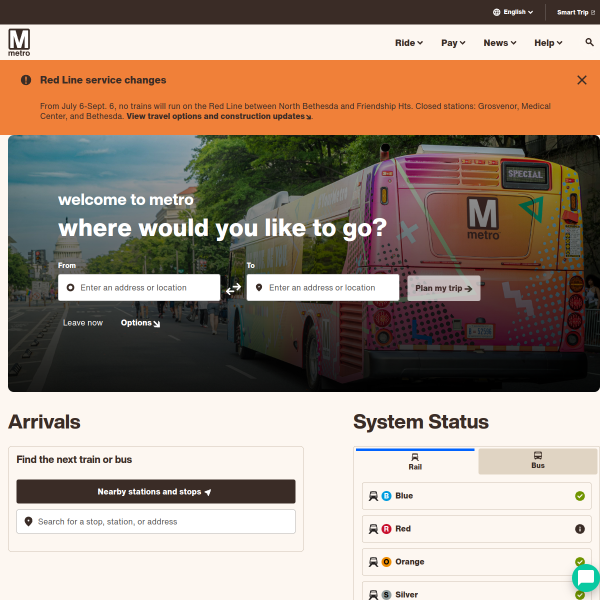This screenshot has height=600, width=600.
Task: Click the alert exclamation icon in the banner
Action: click(x=26, y=80)
